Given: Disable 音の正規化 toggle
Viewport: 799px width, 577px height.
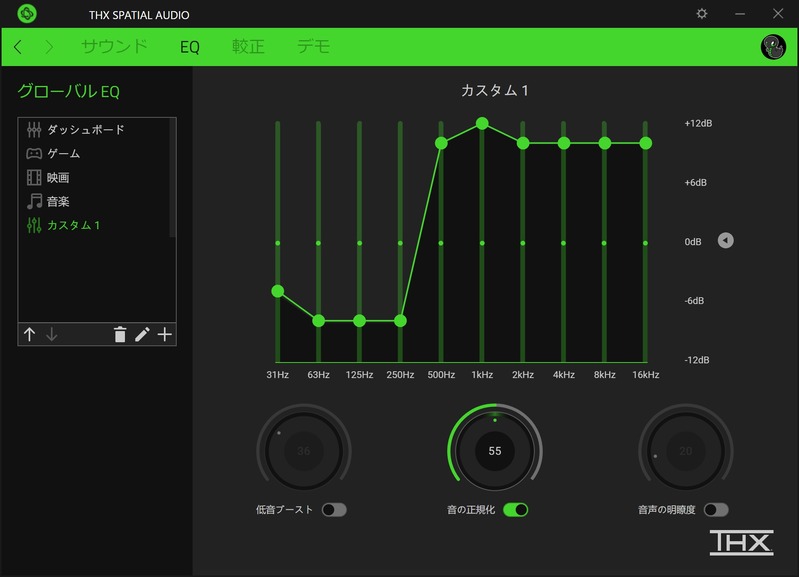Looking at the screenshot, I should coord(516,510).
